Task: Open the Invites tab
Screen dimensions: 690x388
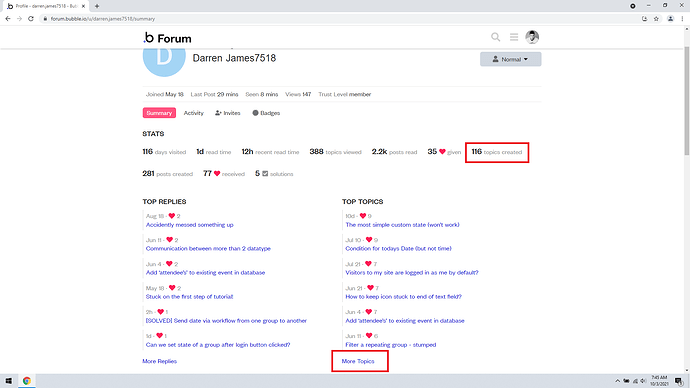Action: (x=228, y=113)
